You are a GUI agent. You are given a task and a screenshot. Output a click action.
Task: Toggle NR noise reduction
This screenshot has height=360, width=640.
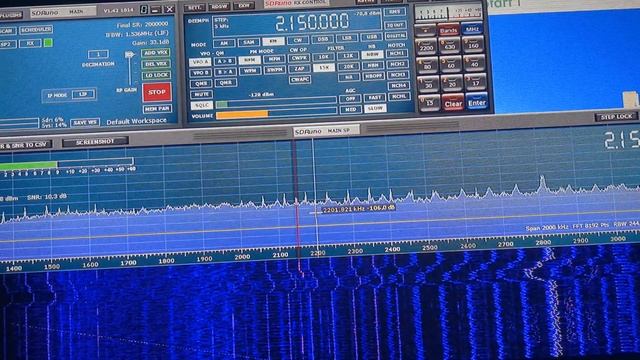349,77
